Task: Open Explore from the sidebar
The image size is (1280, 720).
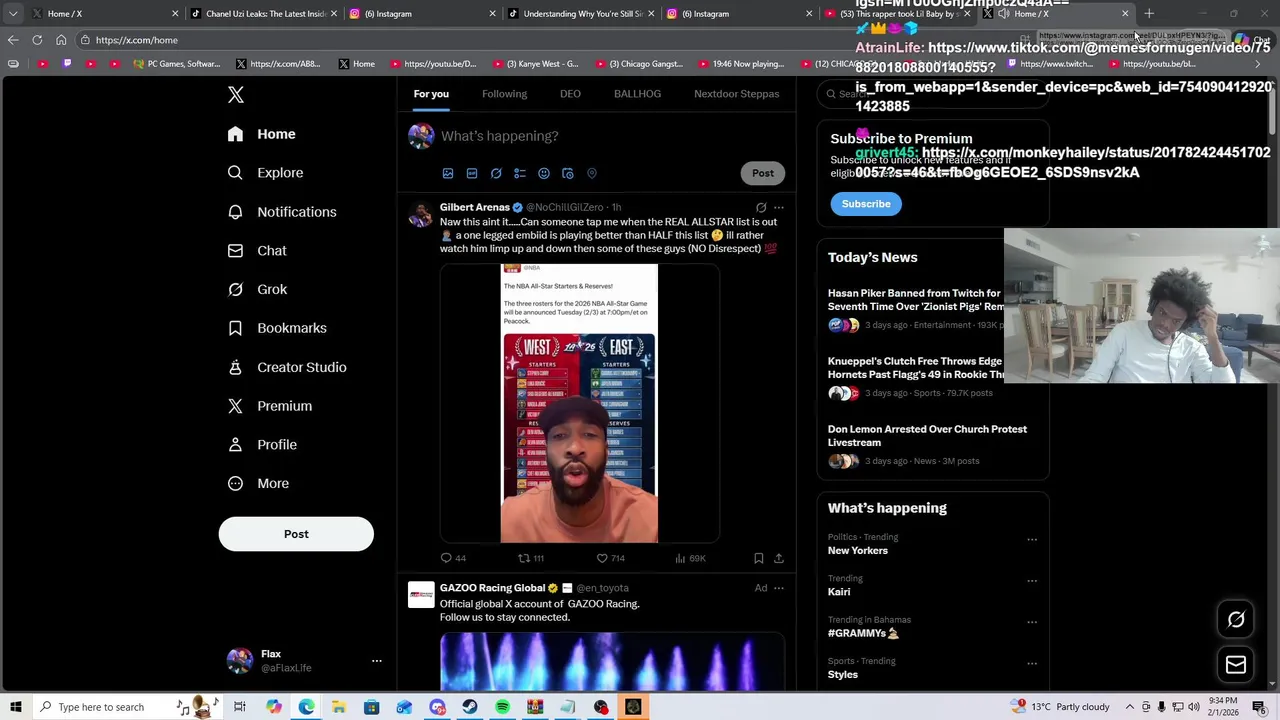Action: tap(265, 173)
